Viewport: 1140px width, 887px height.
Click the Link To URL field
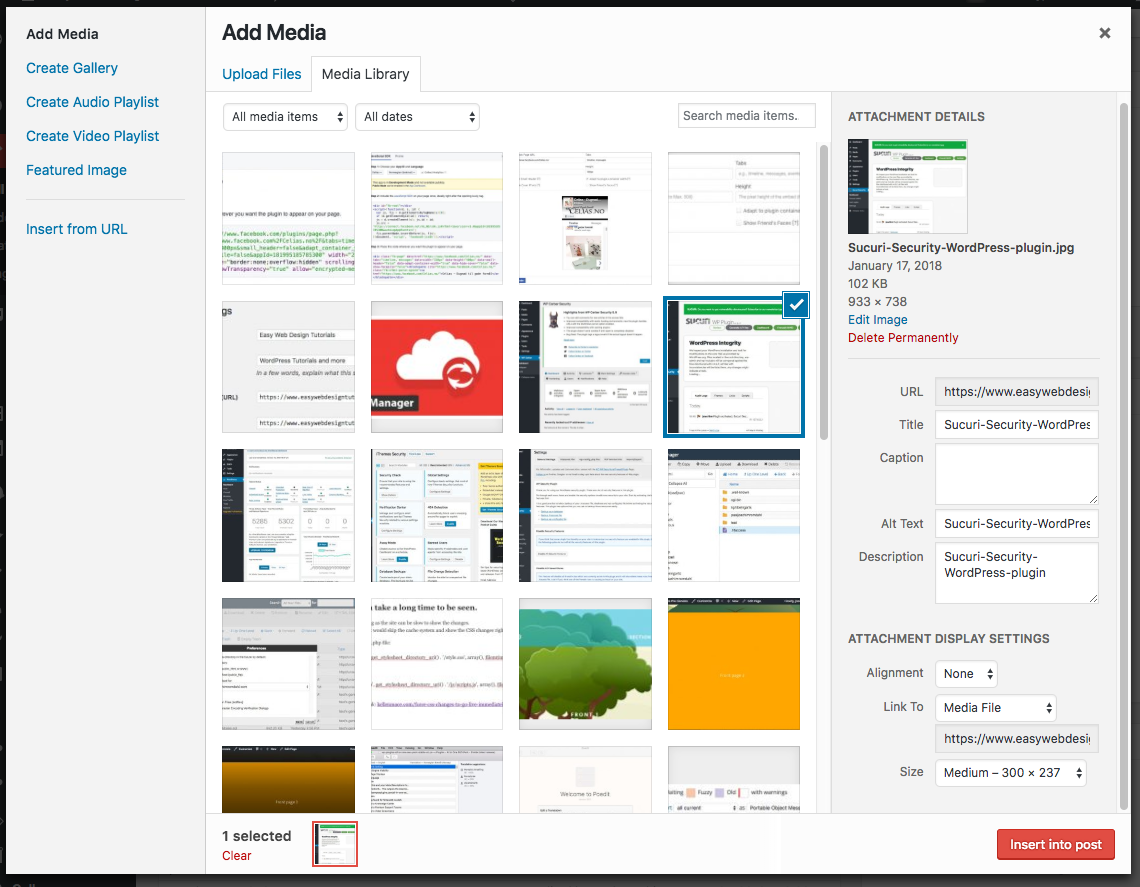(1016, 739)
